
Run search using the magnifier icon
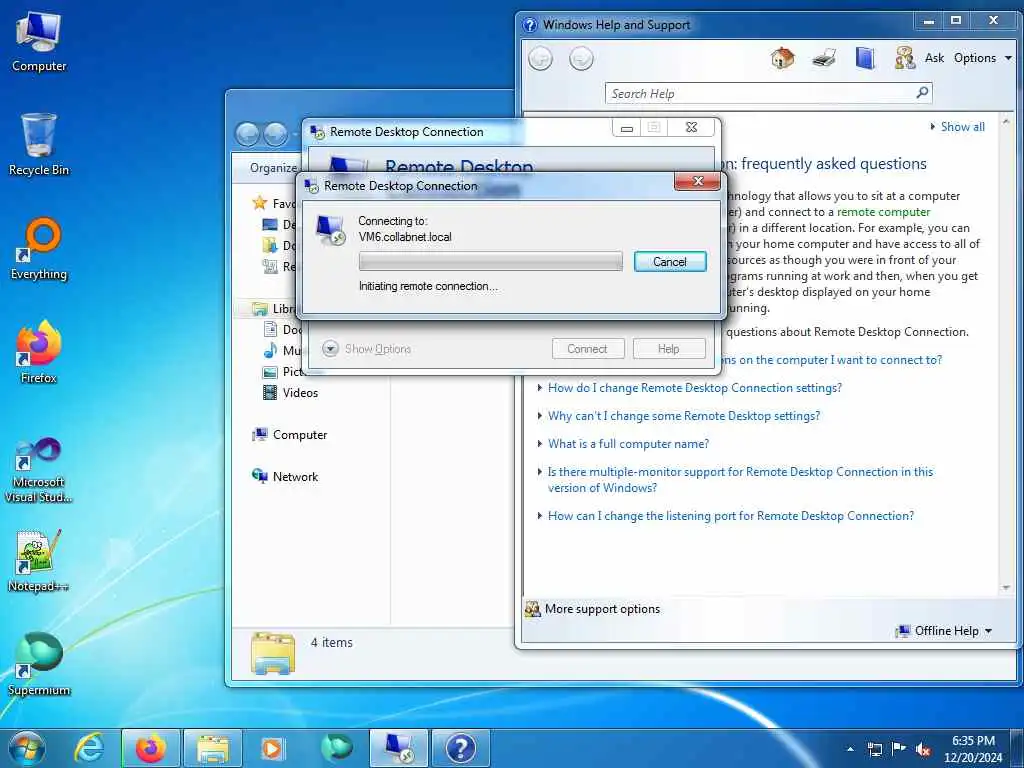[922, 93]
